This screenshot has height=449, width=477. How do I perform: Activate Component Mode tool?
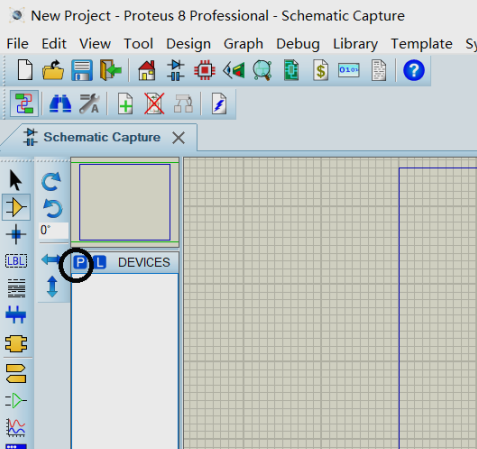pos(16,207)
